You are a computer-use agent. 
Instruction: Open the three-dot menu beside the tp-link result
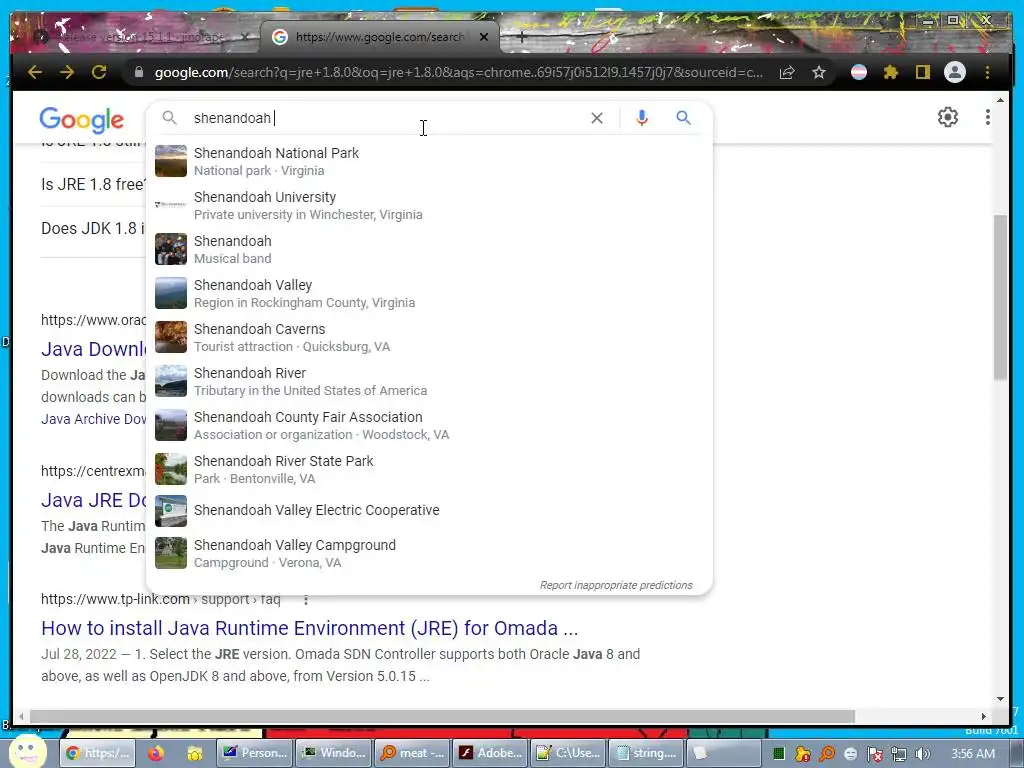(x=306, y=600)
